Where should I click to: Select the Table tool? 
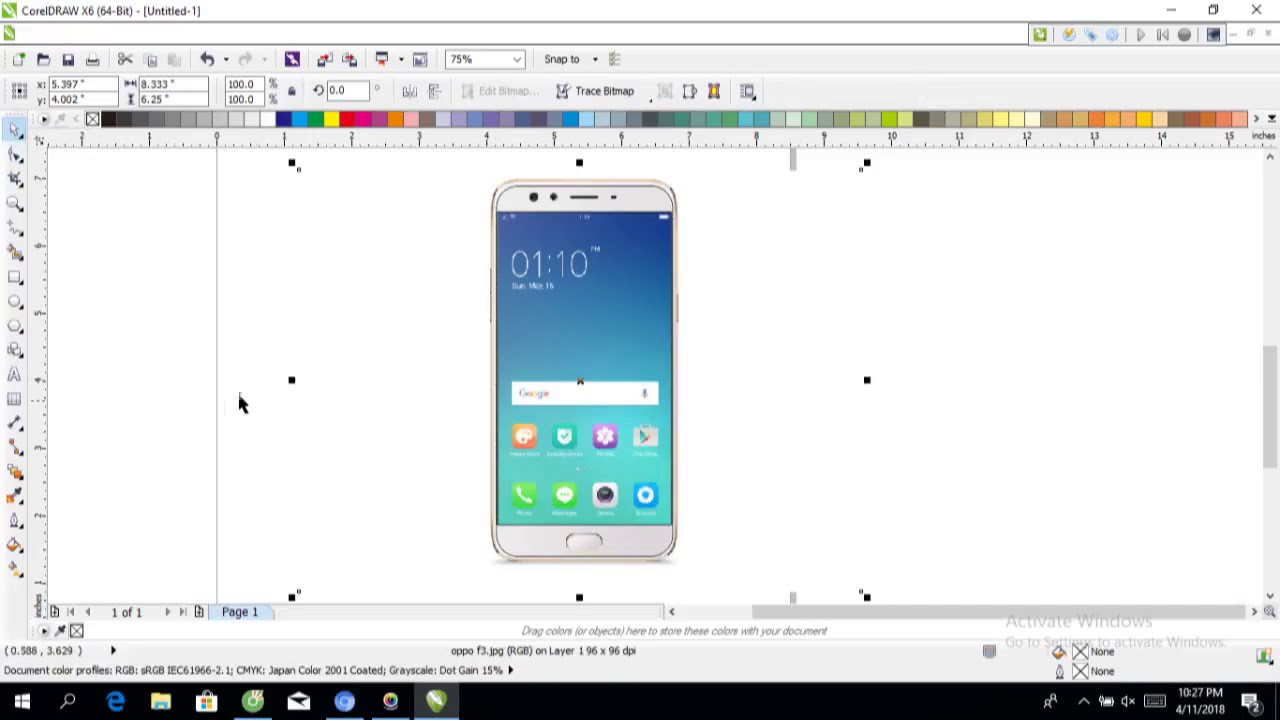coord(15,399)
